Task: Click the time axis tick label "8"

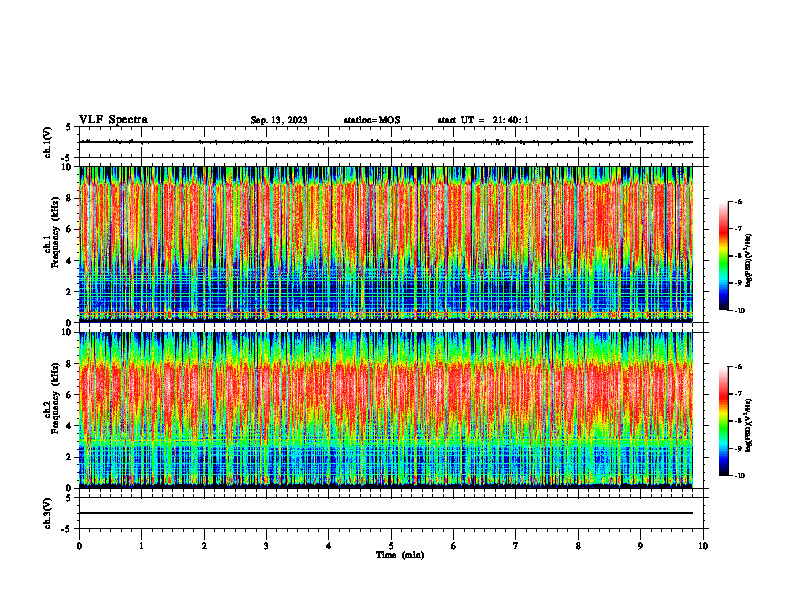Action: [x=578, y=546]
